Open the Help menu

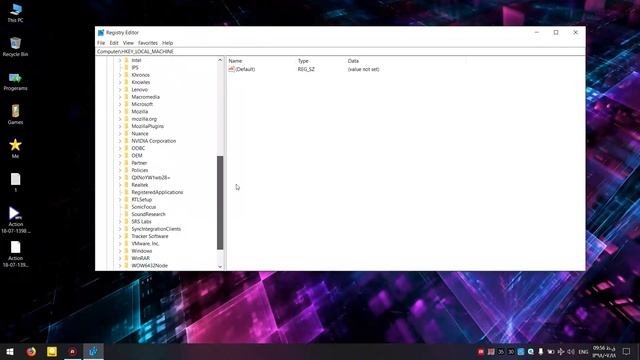(x=167, y=43)
